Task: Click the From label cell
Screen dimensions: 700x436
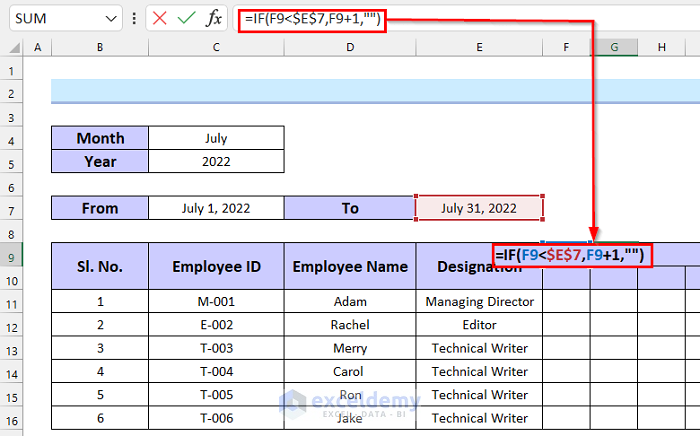Action: click(100, 208)
